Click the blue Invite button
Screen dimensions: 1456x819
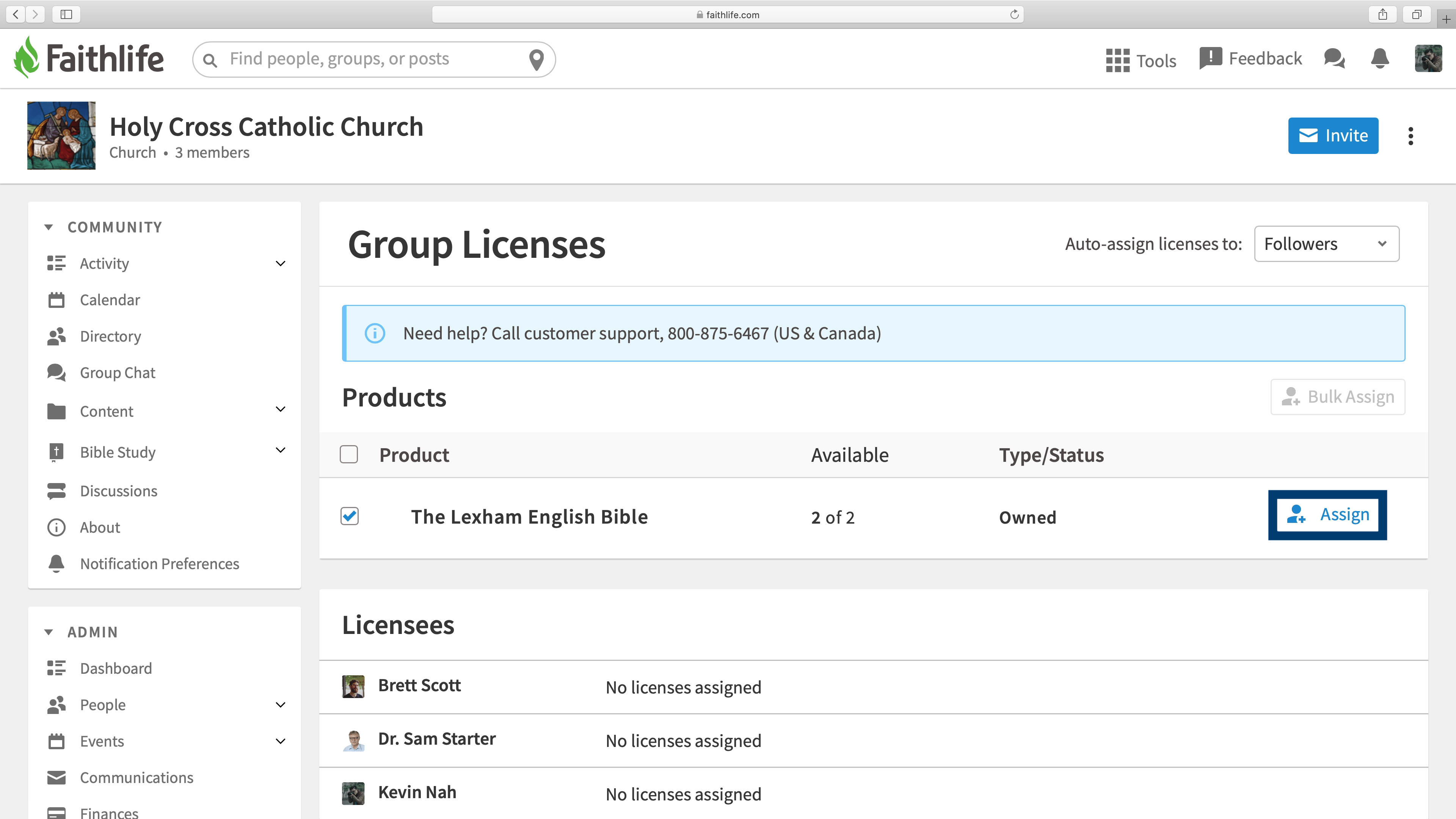1333,136
